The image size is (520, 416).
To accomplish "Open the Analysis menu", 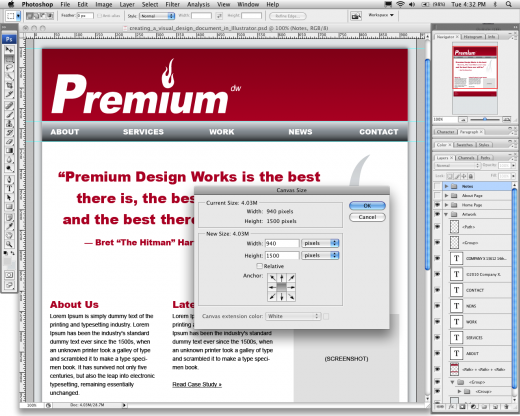I will pyautogui.click(x=198, y=4).
